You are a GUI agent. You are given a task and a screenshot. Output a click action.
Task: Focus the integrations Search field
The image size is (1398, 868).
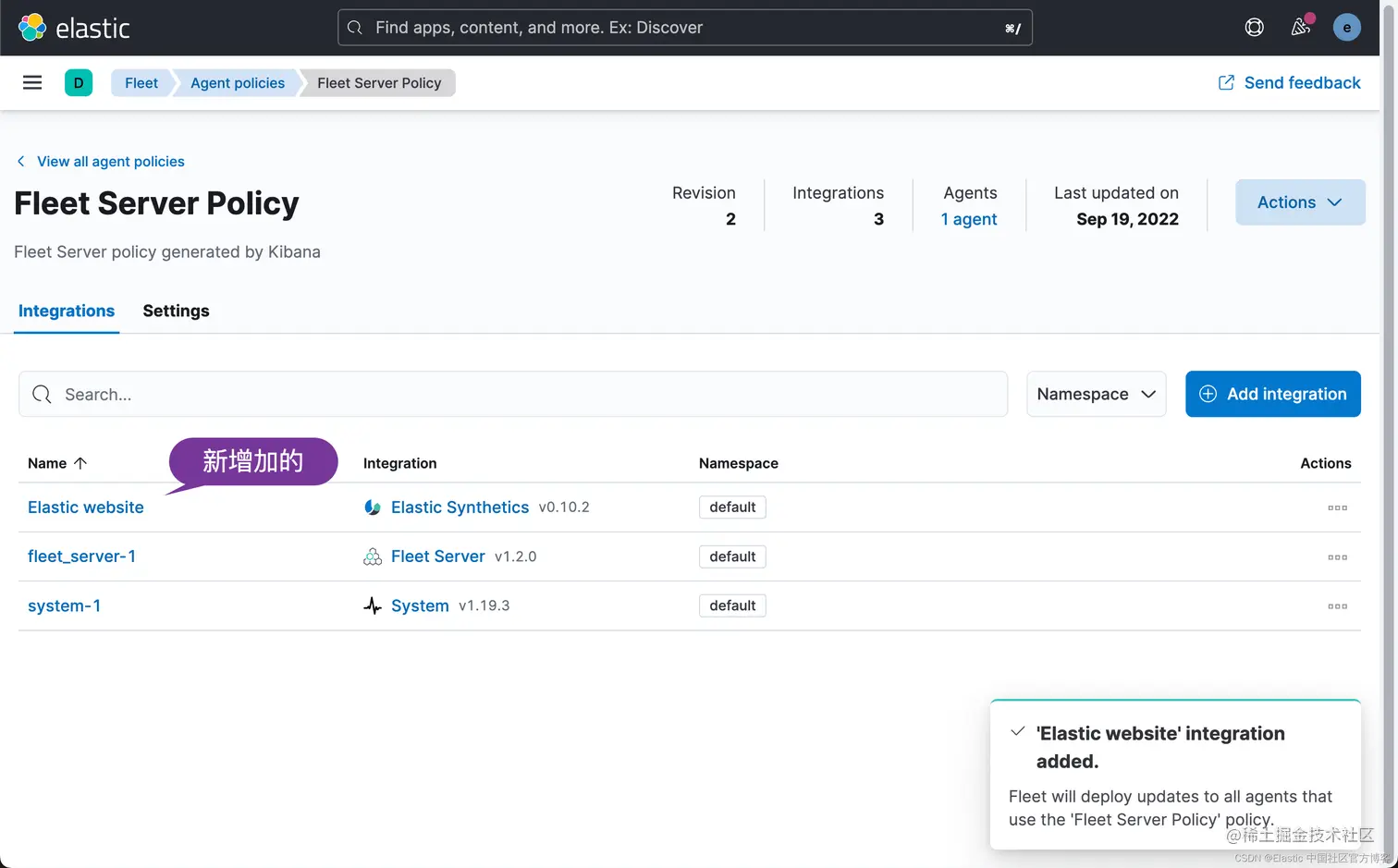click(513, 395)
